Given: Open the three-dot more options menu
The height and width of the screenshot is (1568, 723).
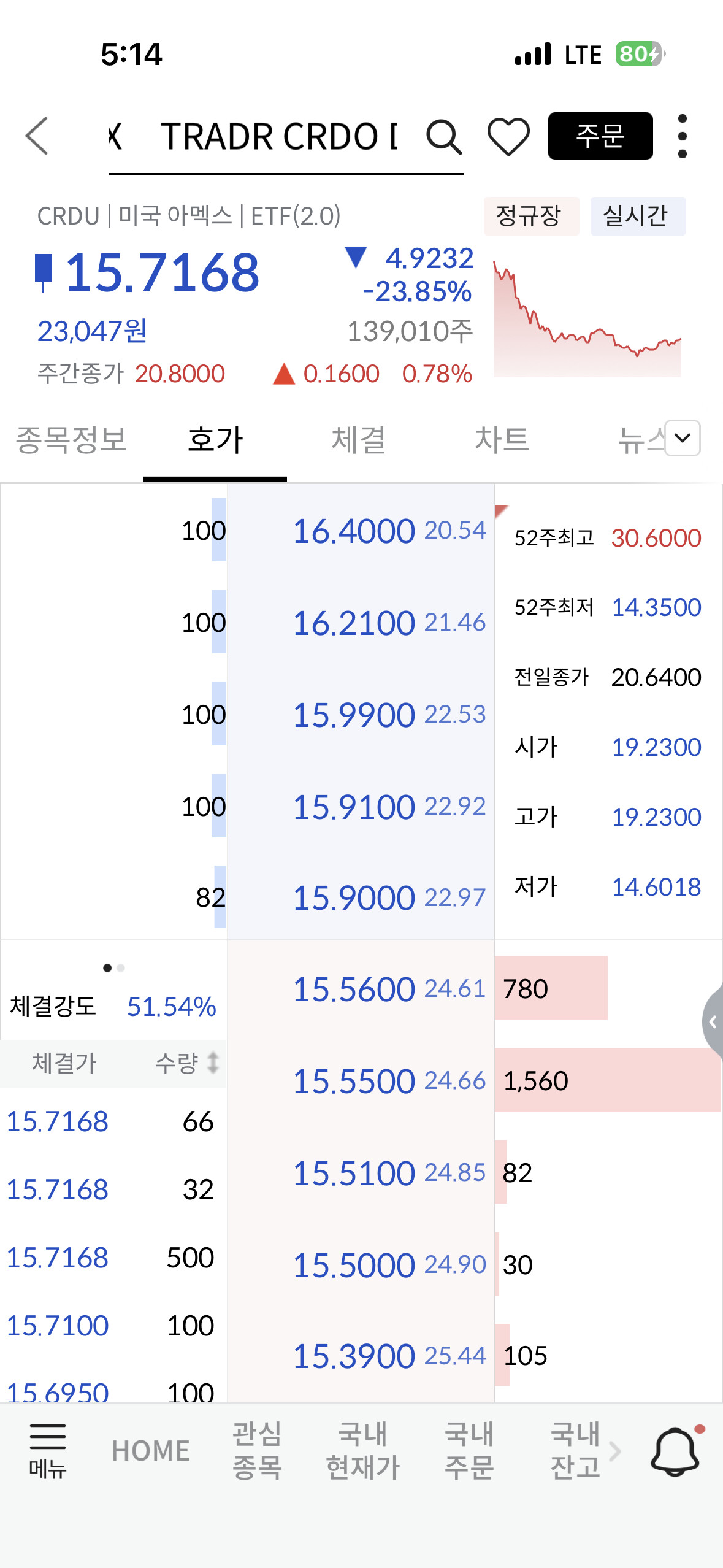Looking at the screenshot, I should [682, 136].
